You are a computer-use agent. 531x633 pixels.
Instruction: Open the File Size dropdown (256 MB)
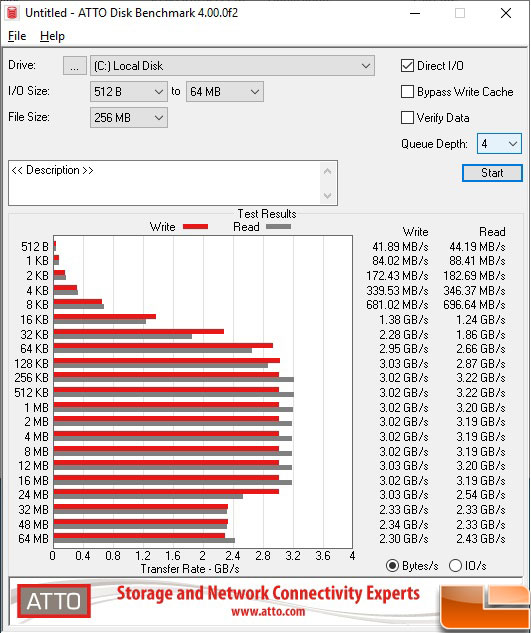[x=128, y=118]
